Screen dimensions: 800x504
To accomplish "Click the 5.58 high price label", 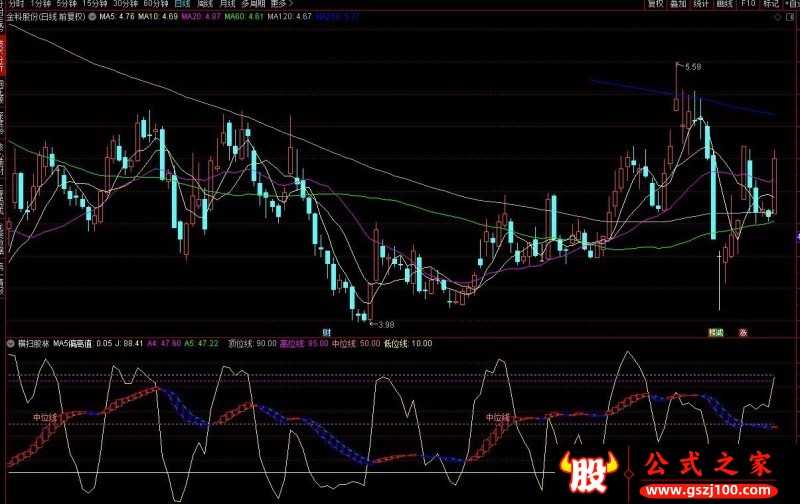I will [x=691, y=66].
